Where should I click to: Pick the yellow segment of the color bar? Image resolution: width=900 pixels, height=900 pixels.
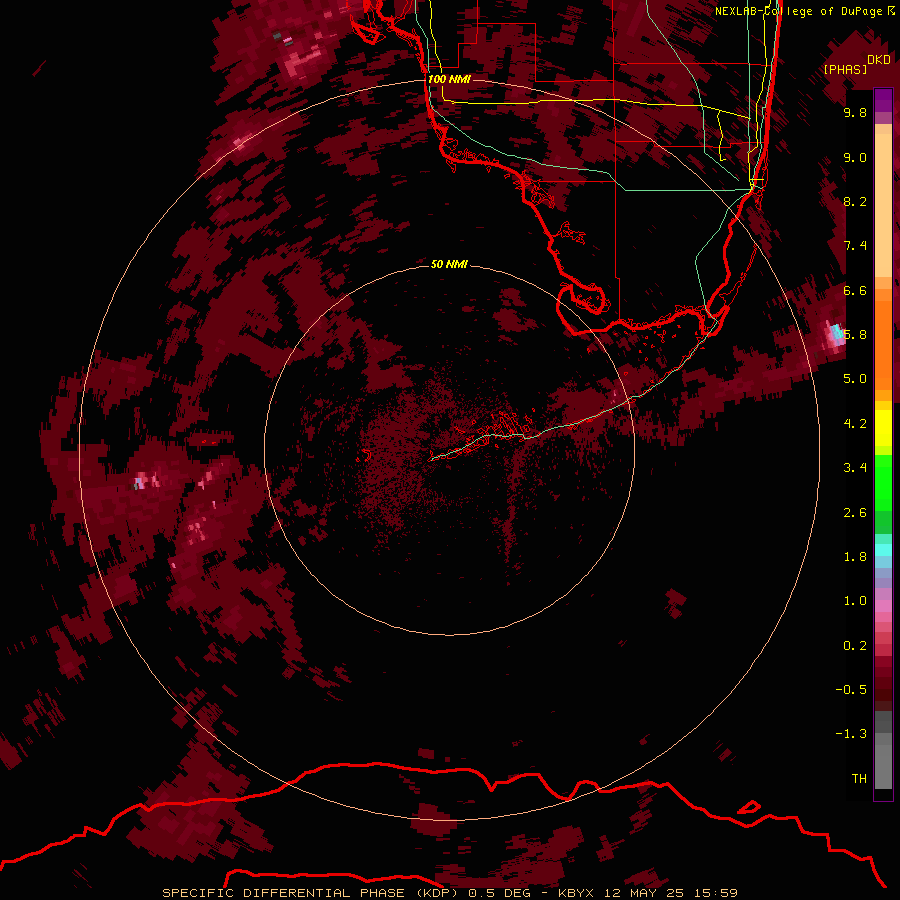pyautogui.click(x=883, y=428)
